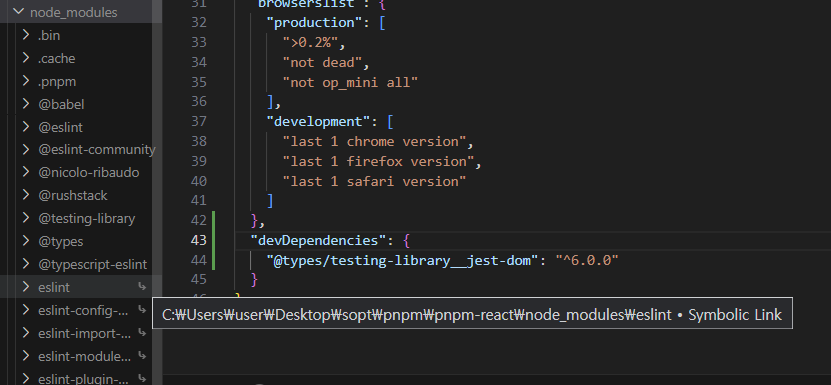Select the eslint folder label
The width and height of the screenshot is (831, 385).
(x=54, y=287)
